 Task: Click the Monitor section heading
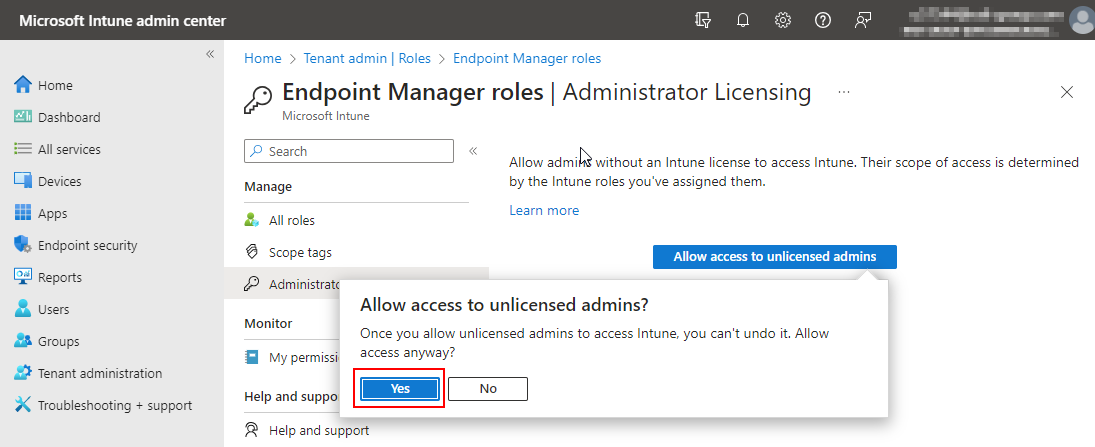pyautogui.click(x=268, y=323)
